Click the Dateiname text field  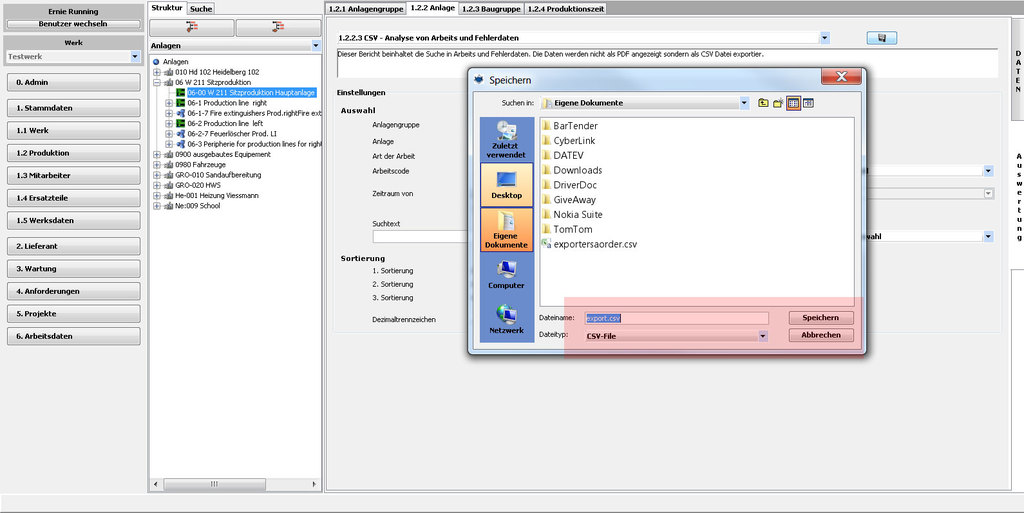click(675, 318)
